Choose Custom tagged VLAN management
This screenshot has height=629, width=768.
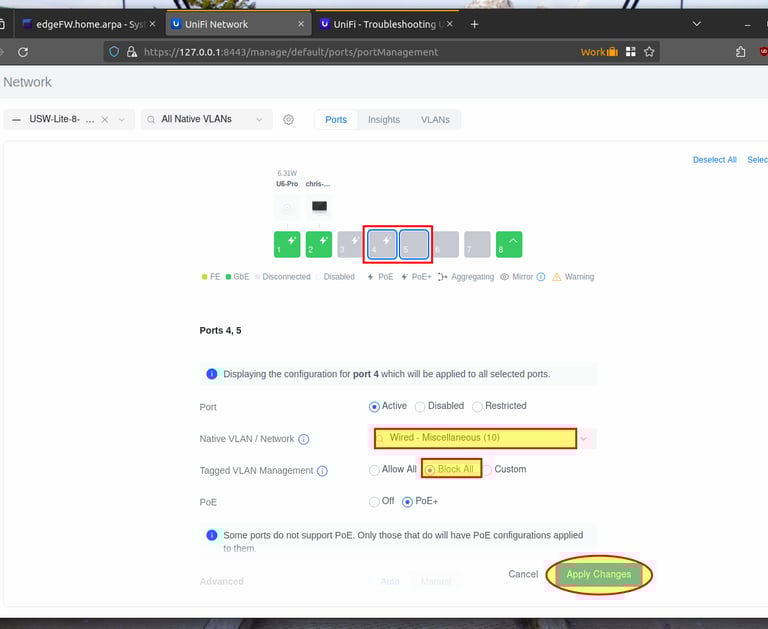(x=487, y=470)
